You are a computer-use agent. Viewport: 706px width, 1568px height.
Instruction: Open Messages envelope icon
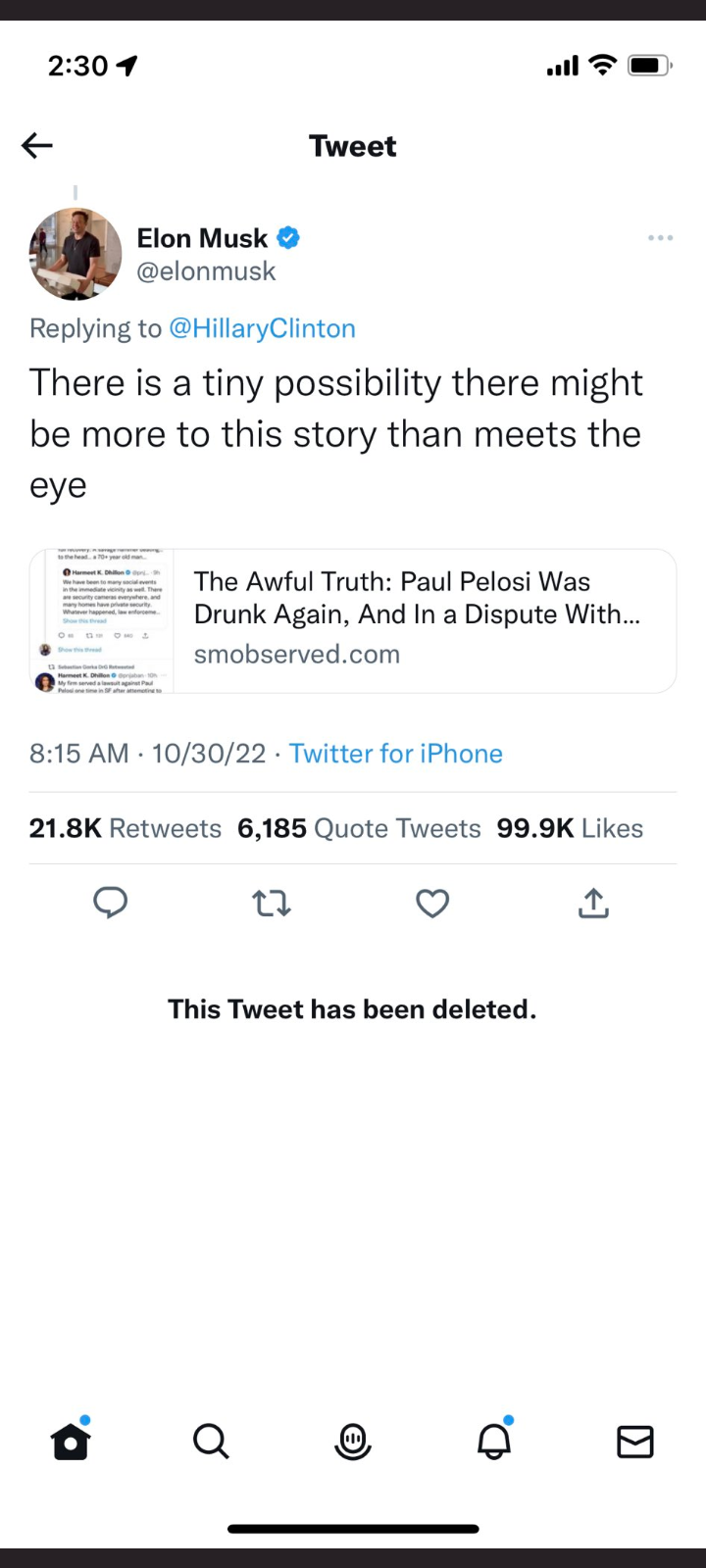pyautogui.click(x=635, y=1442)
